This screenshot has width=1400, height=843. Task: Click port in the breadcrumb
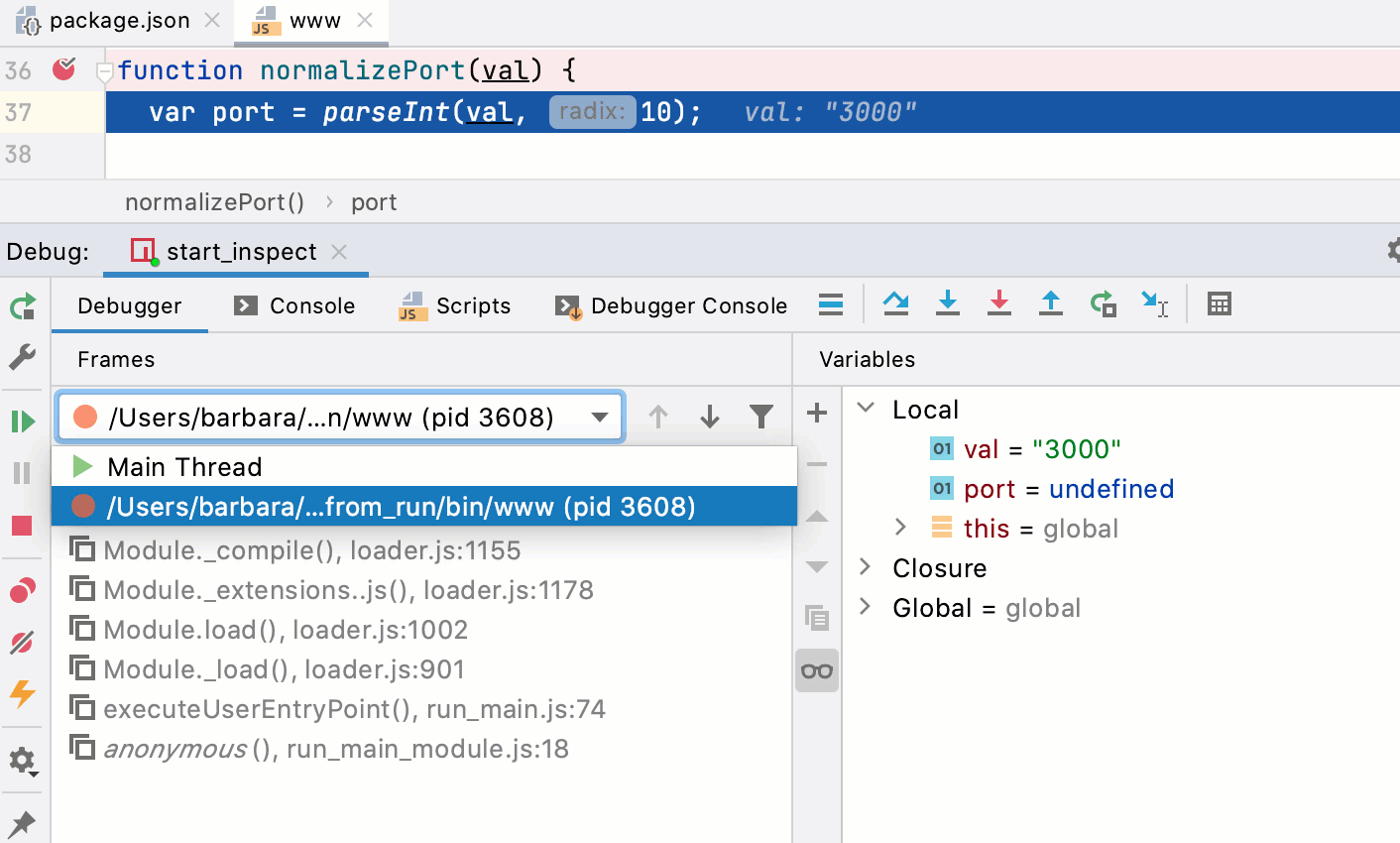coord(374,202)
